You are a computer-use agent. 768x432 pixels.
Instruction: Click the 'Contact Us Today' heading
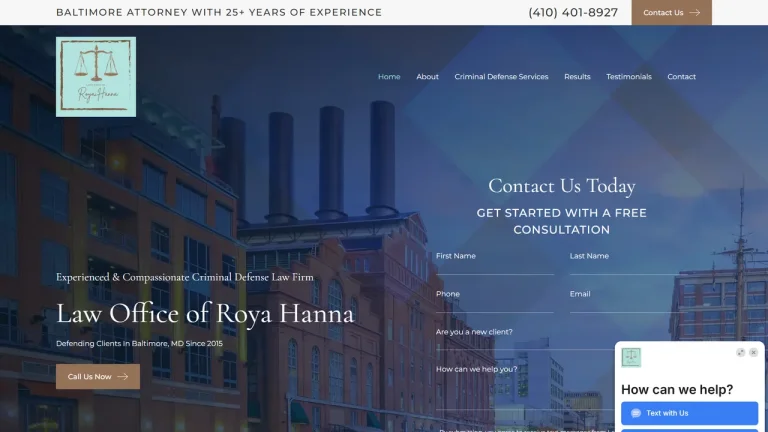pyautogui.click(x=562, y=186)
